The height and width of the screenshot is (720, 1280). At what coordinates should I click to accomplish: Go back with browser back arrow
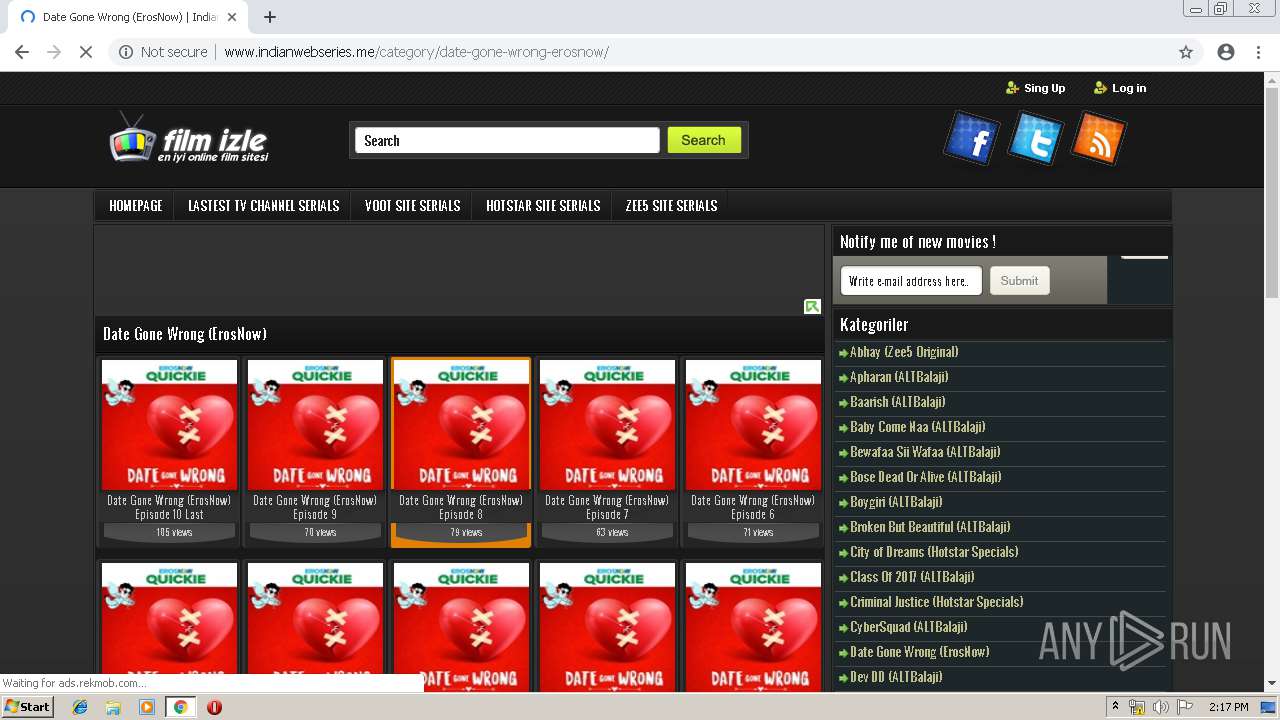tap(22, 52)
